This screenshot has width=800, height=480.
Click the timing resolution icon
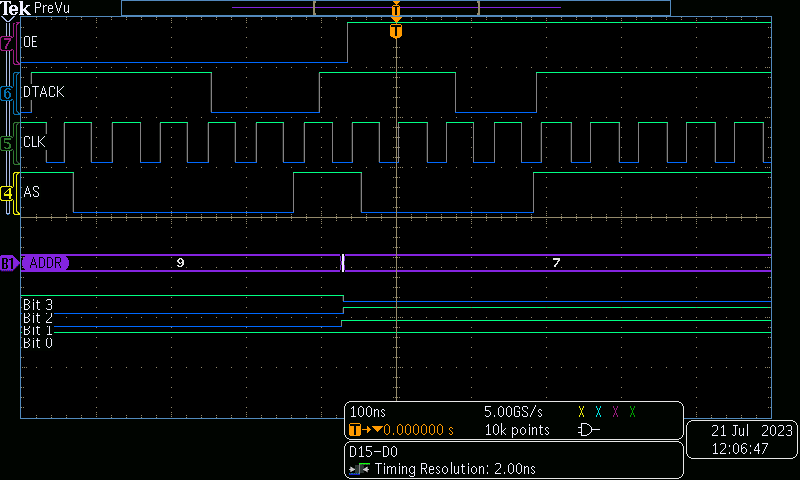(359, 469)
